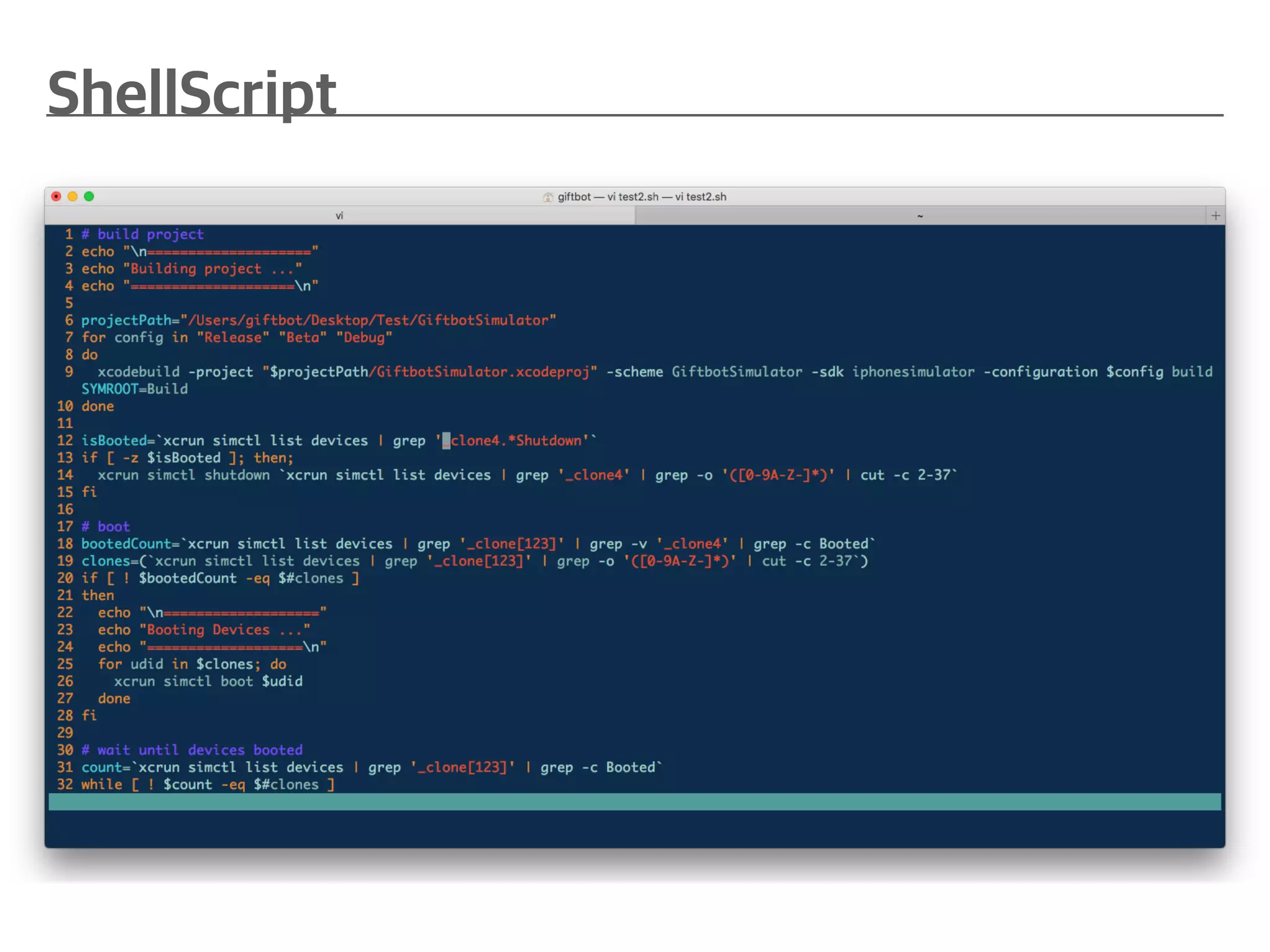
Task: Click bootedCount variable on line 18
Action: 126,544
